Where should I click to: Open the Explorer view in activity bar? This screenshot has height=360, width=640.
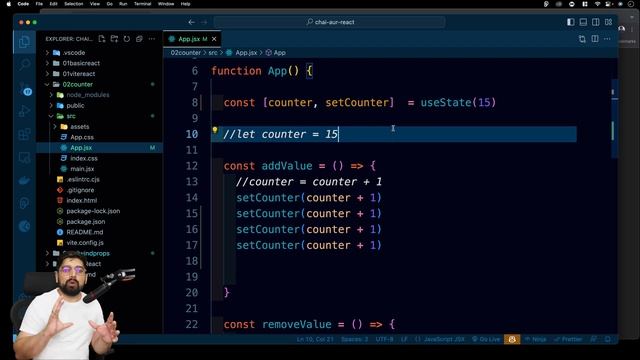24,42
